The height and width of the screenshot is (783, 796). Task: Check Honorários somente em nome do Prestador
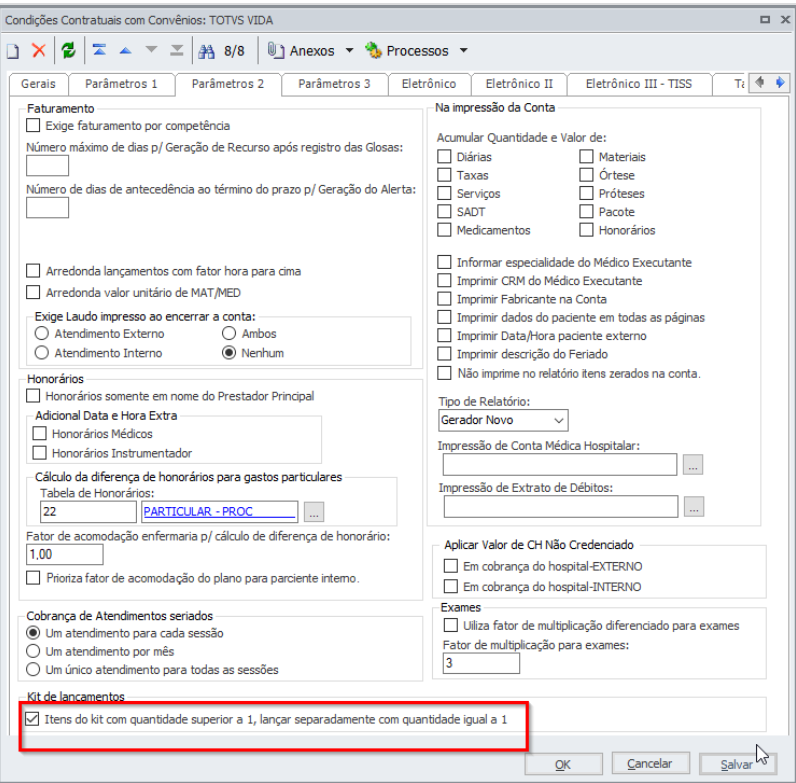click(x=33, y=396)
